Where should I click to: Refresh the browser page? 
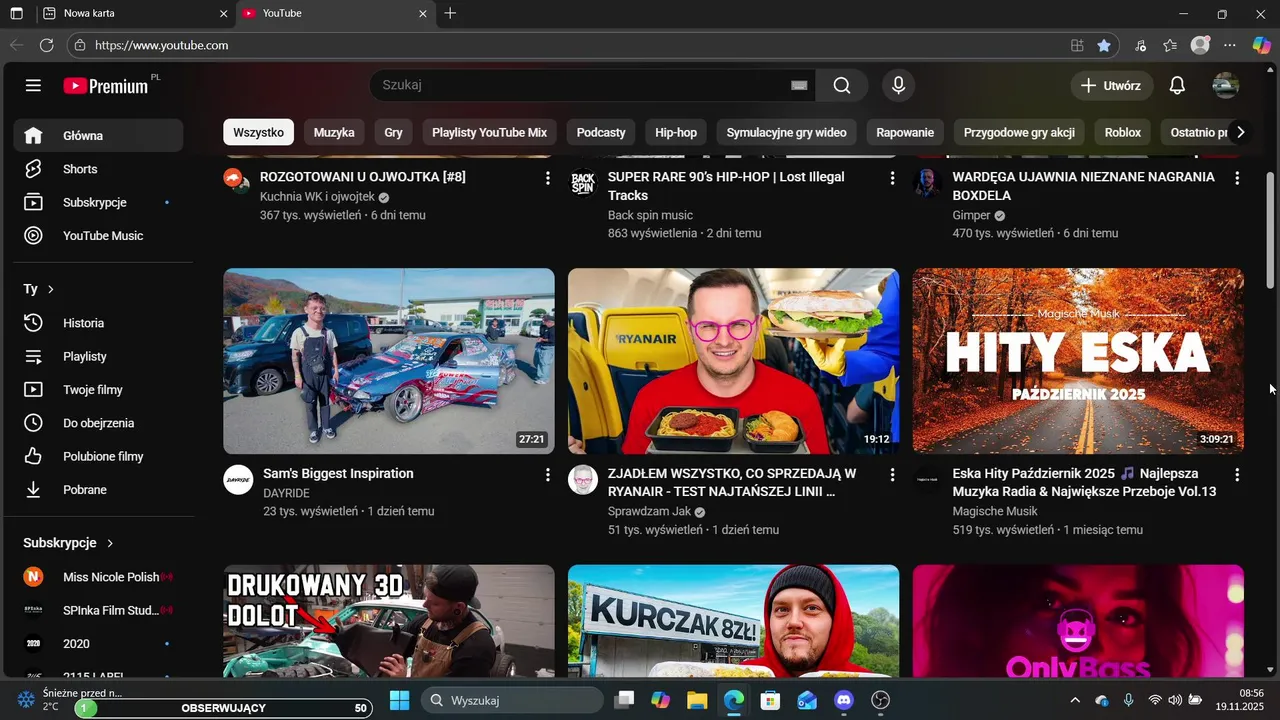46,45
